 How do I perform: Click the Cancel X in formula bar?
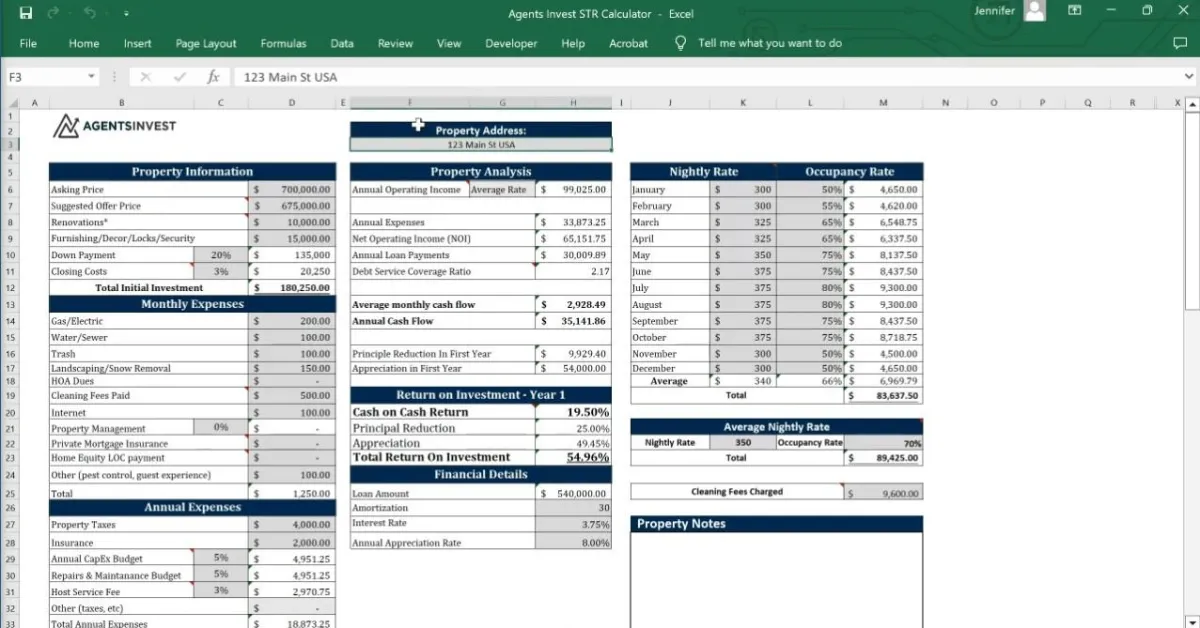click(146, 77)
